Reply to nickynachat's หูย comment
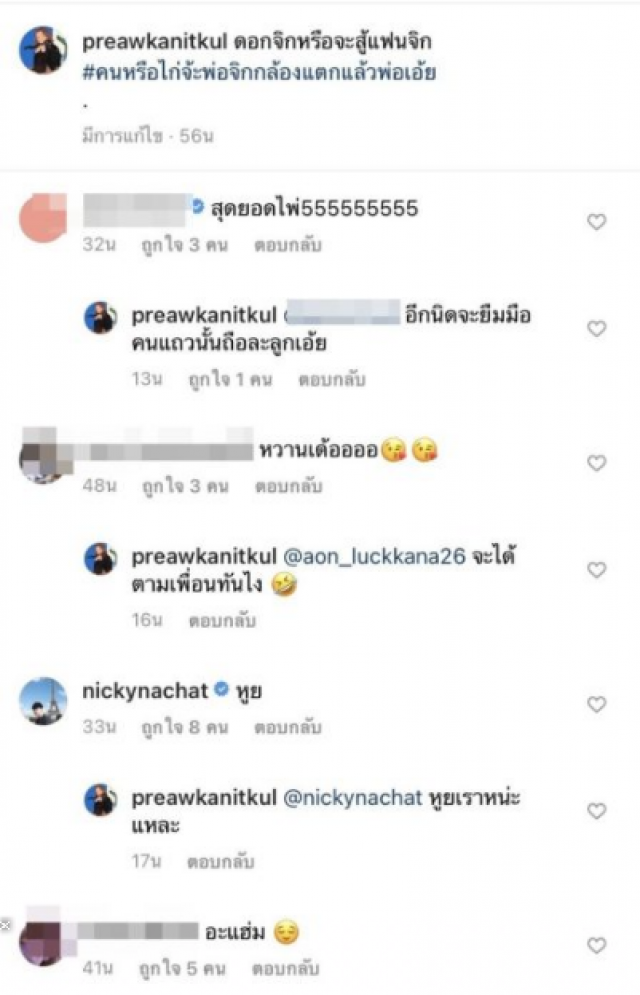The image size is (640, 995). coord(288,727)
